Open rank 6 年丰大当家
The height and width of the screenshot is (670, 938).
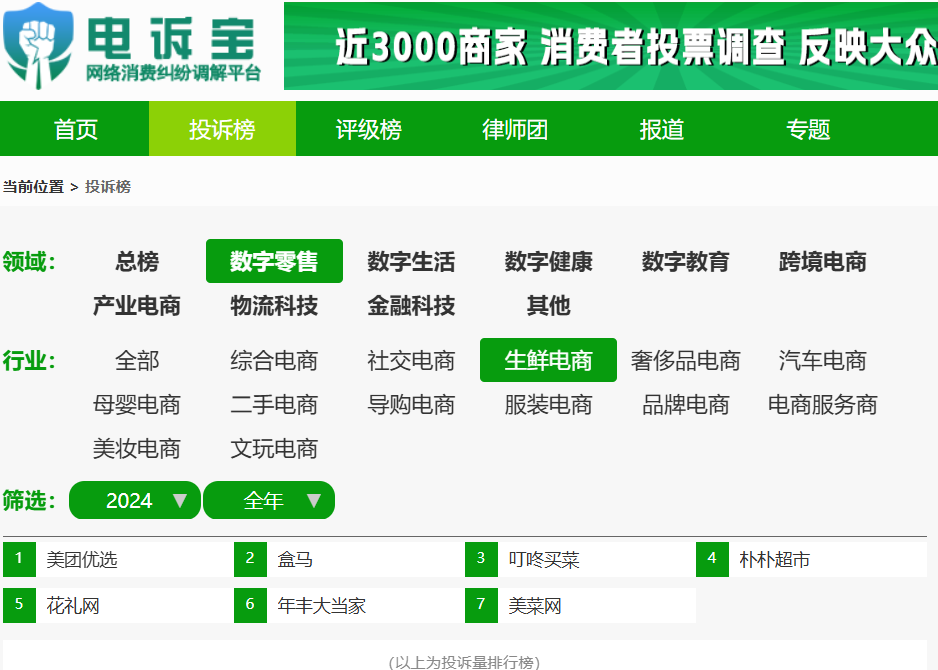(349, 605)
